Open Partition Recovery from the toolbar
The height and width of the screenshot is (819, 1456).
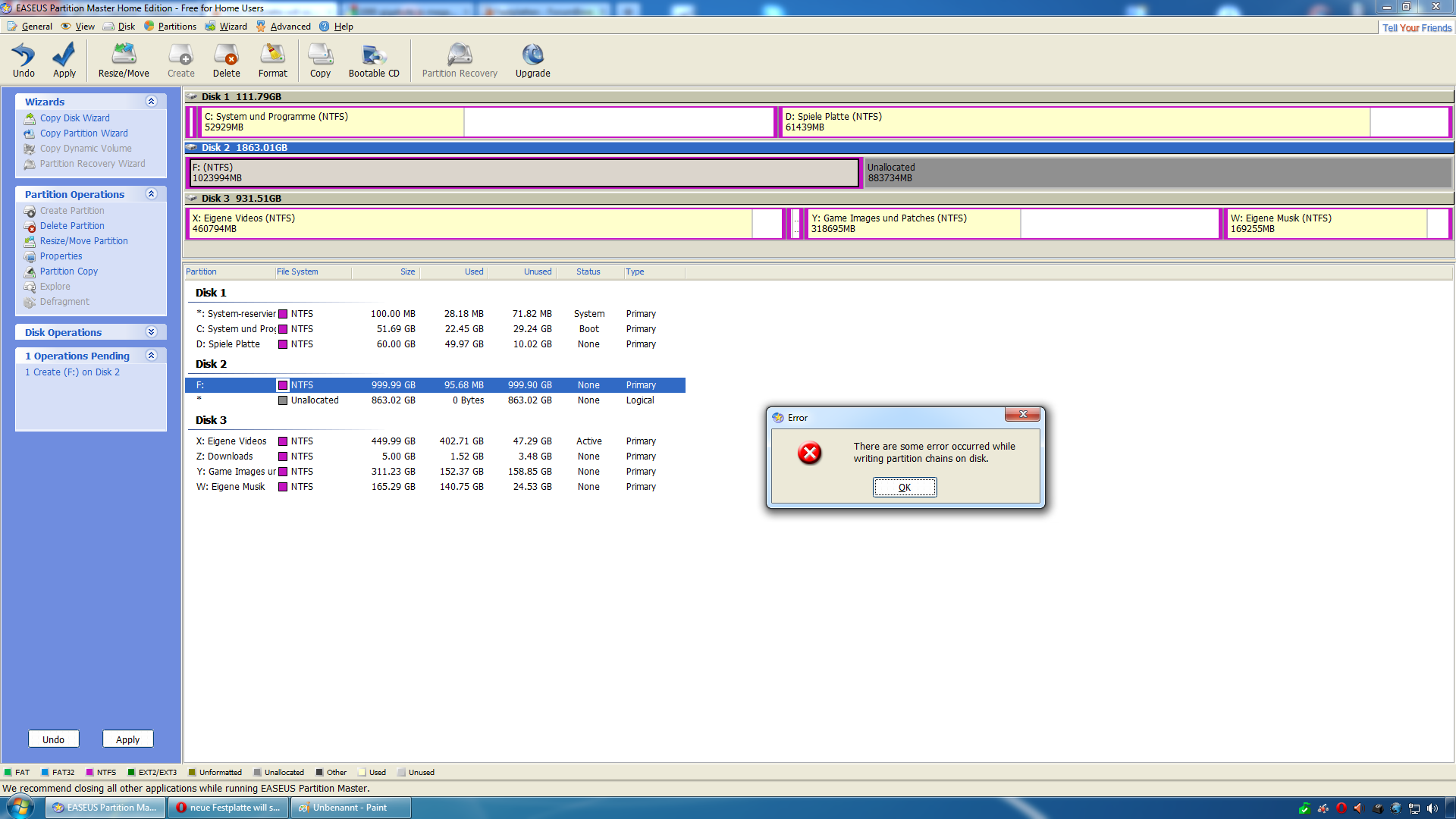[460, 61]
